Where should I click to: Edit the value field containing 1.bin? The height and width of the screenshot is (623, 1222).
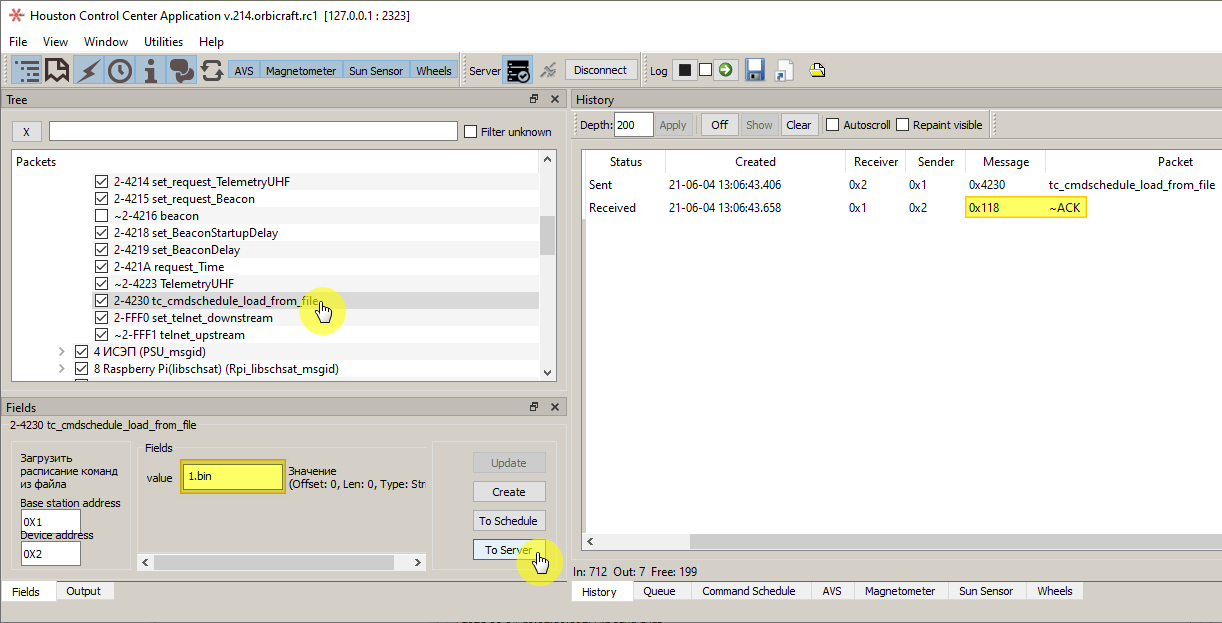[x=232, y=476]
